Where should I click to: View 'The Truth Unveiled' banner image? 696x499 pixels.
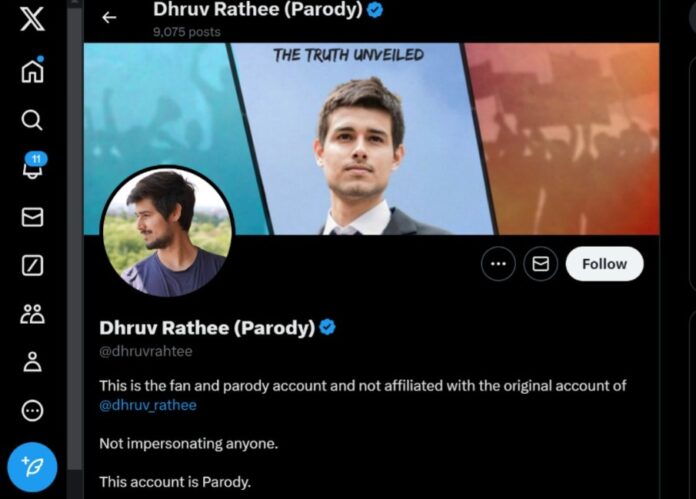(x=371, y=139)
